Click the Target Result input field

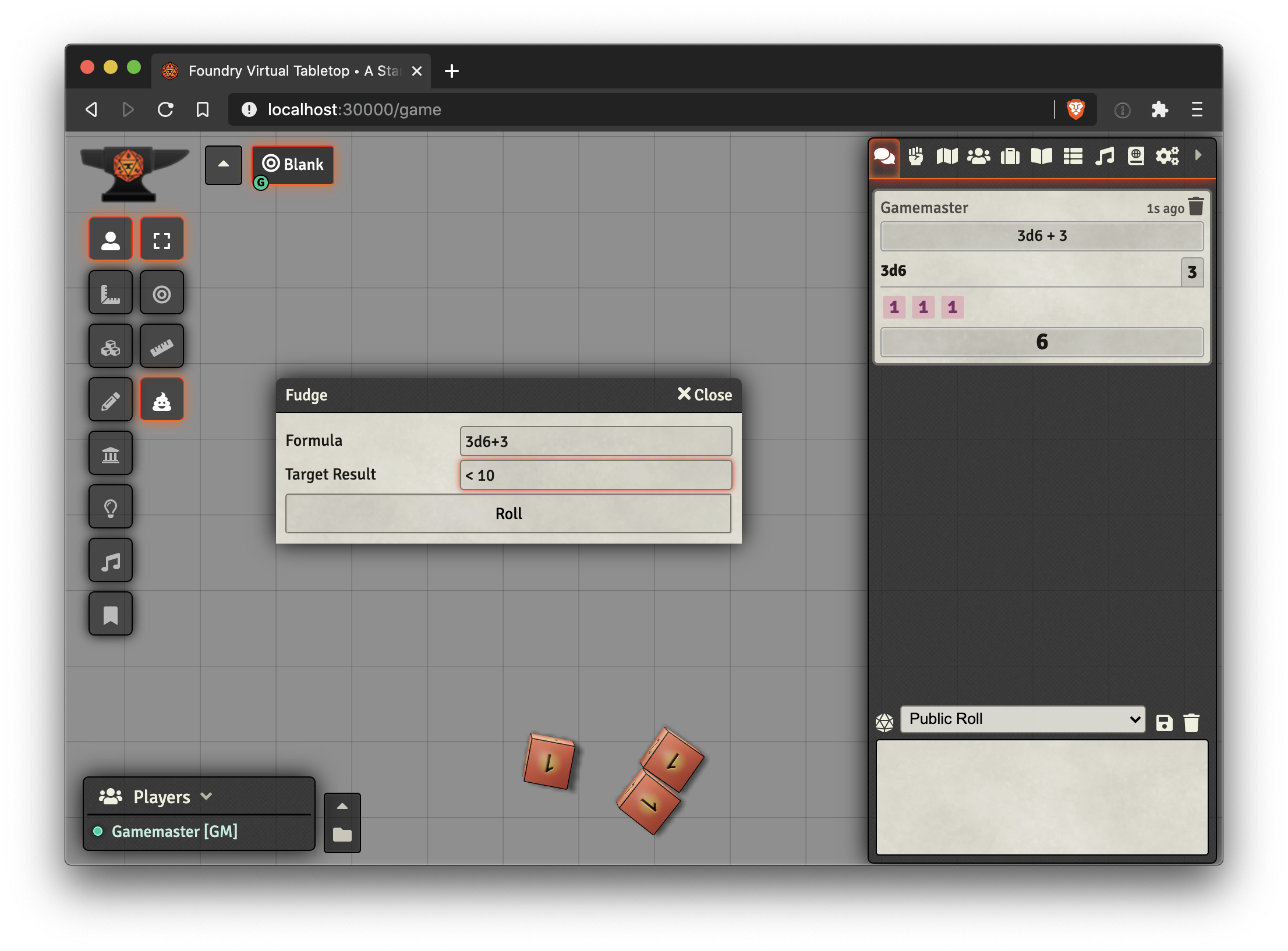[x=596, y=475]
